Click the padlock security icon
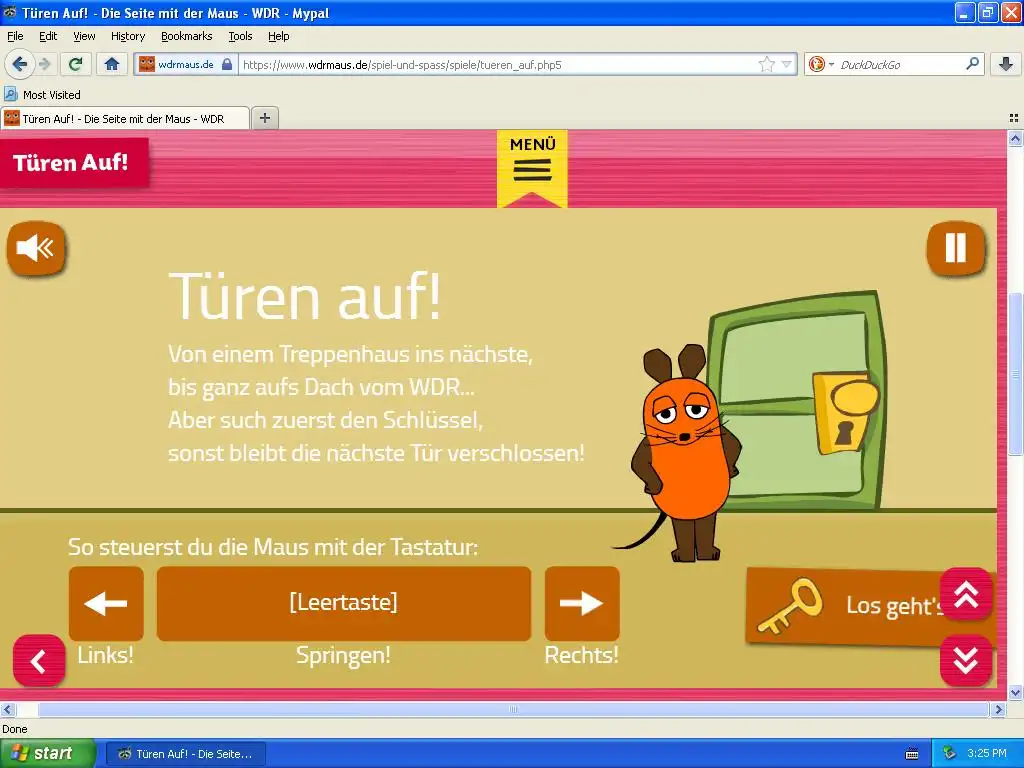The height and width of the screenshot is (768, 1024). coord(227,64)
